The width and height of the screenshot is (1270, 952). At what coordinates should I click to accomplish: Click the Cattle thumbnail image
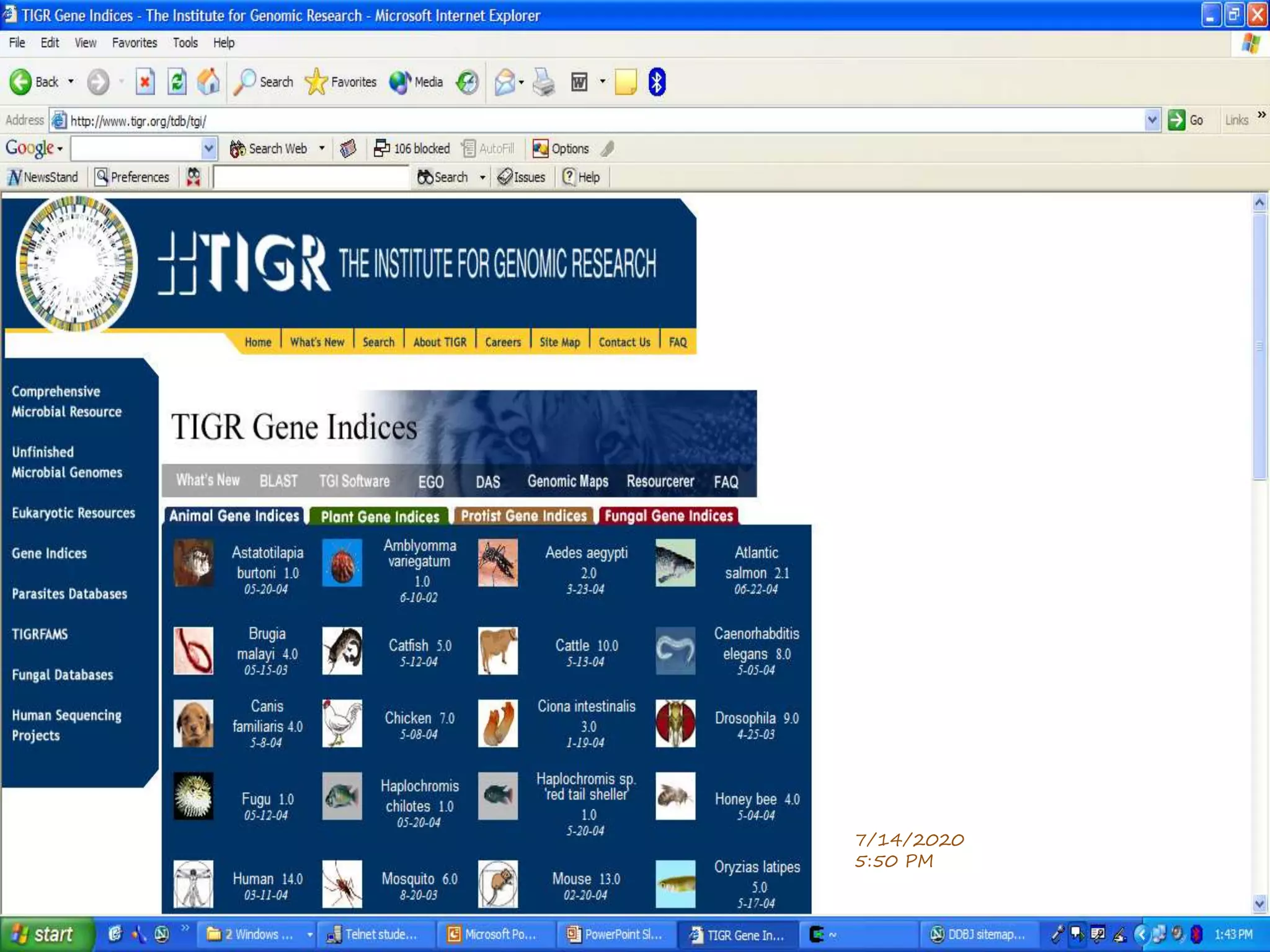pos(497,651)
